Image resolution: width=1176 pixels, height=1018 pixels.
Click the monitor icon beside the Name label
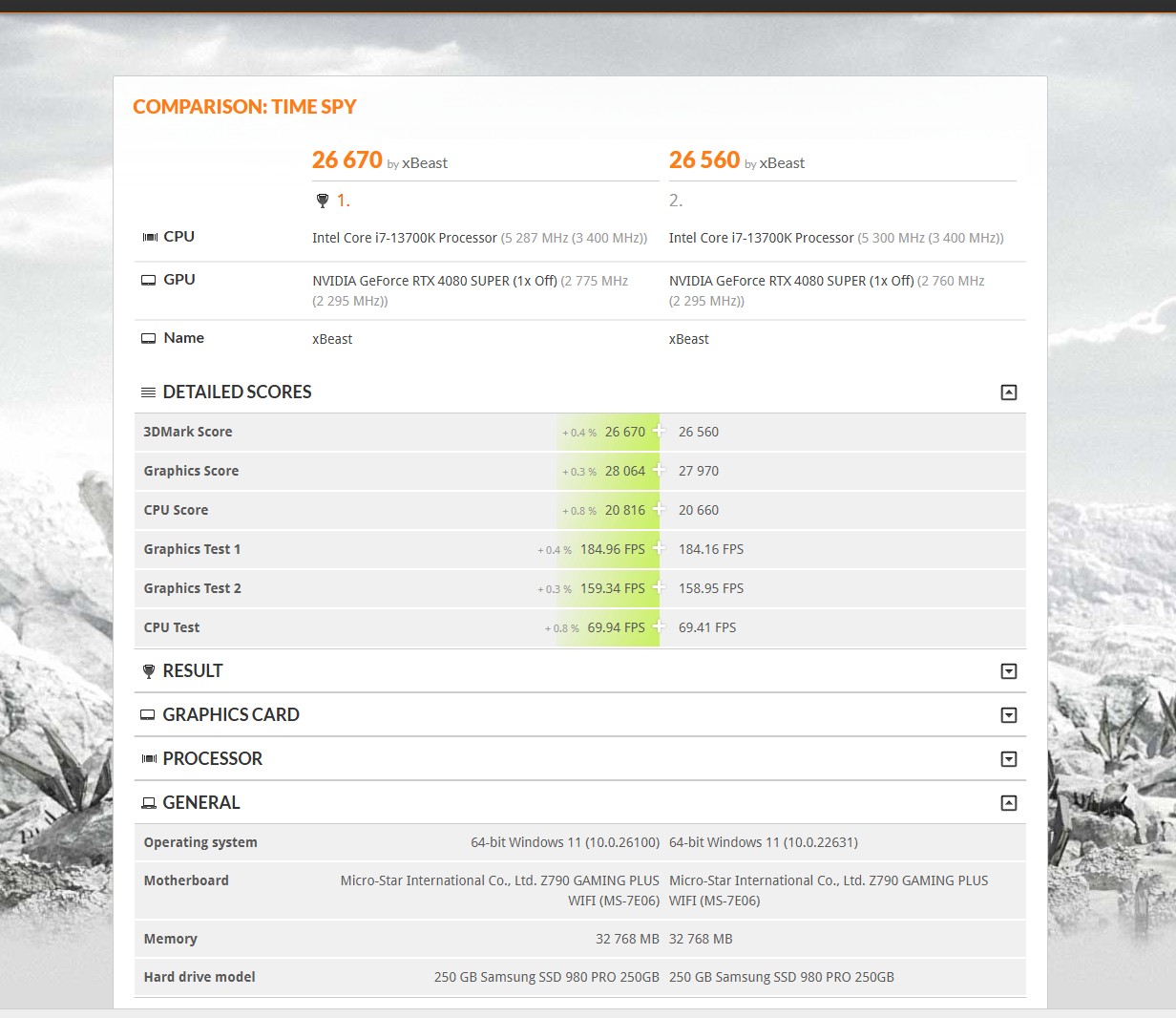(x=149, y=338)
